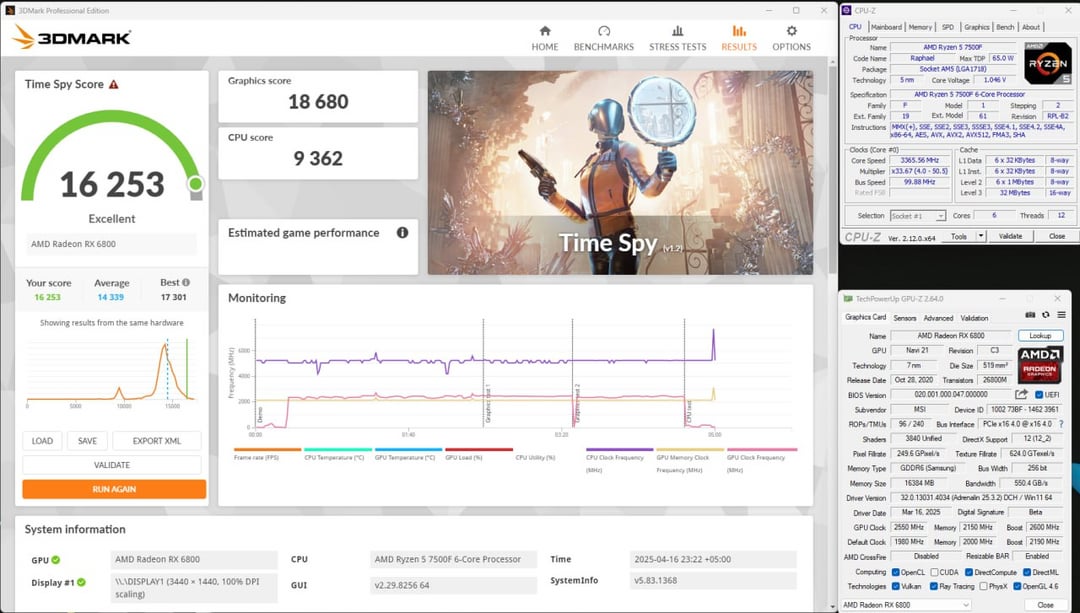This screenshot has width=1080, height=613.
Task: Click the GPU-Z title bar app icon
Action: coord(848,299)
